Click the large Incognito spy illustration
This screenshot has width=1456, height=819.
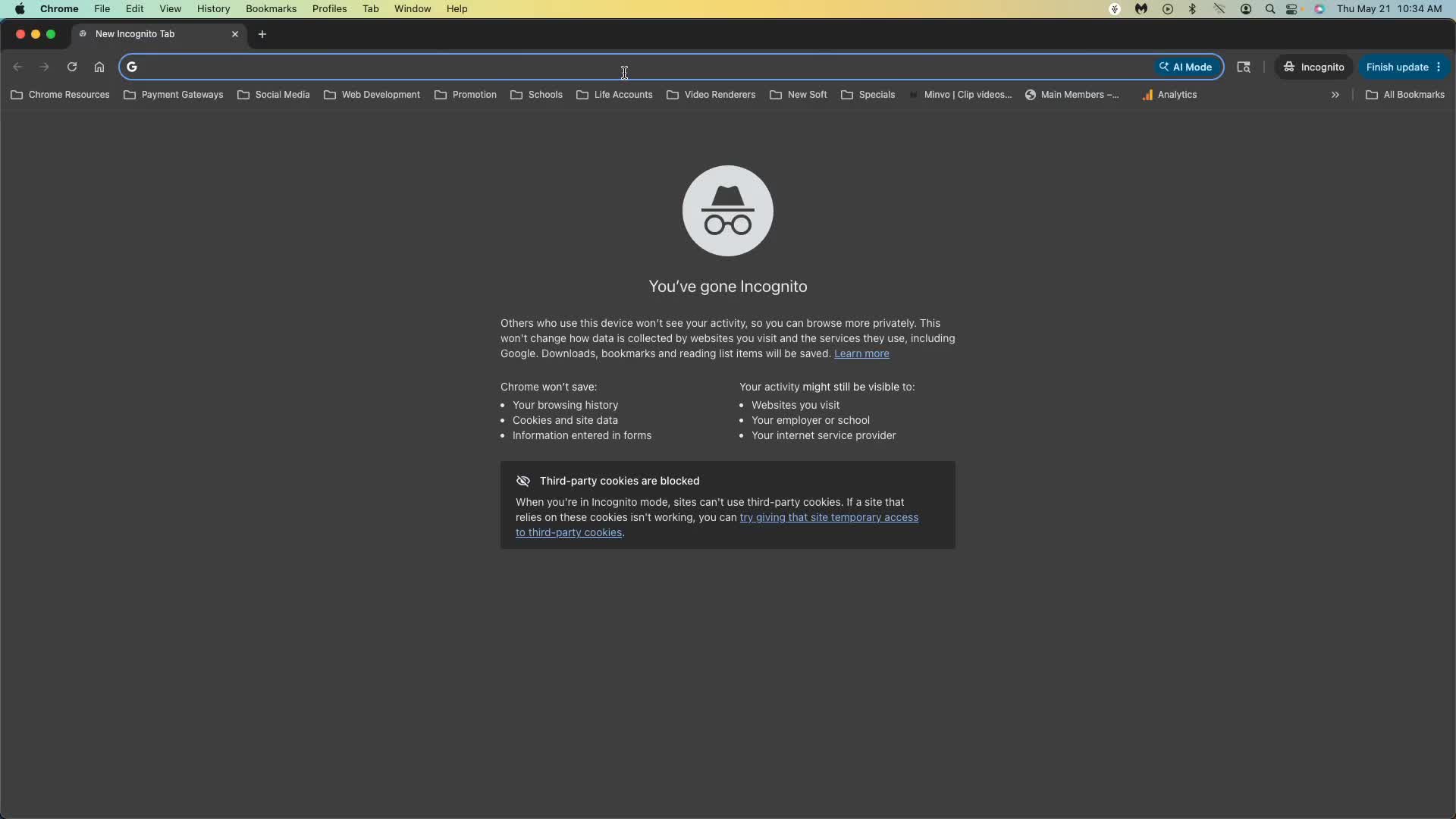tap(728, 211)
